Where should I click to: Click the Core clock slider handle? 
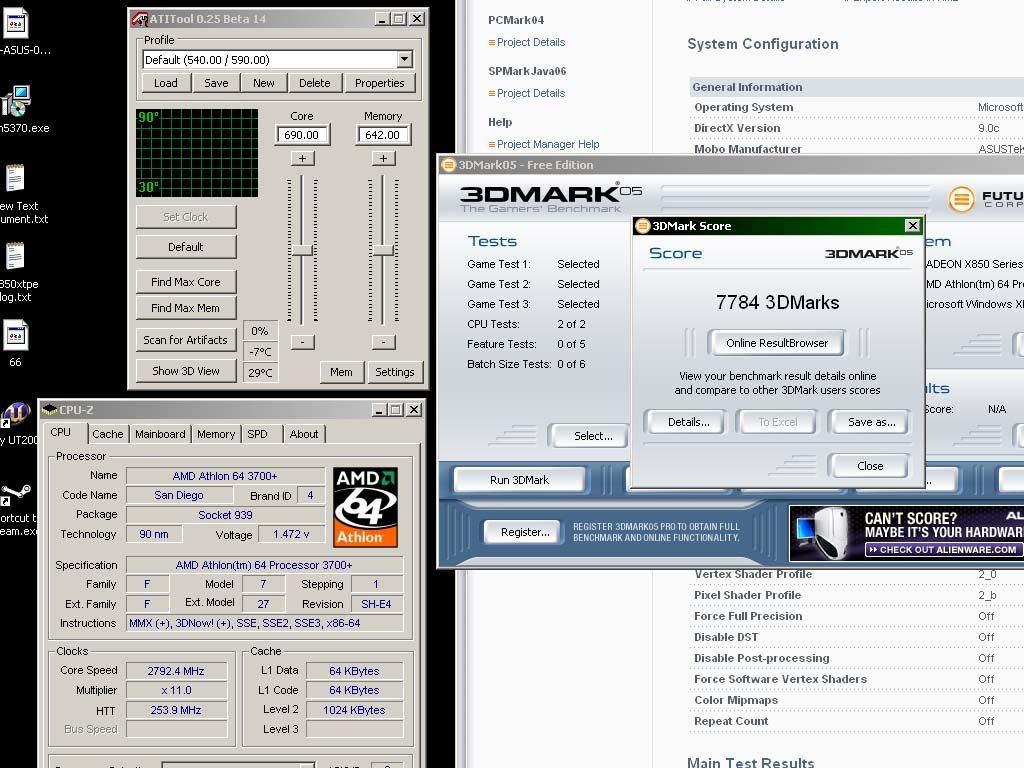point(302,250)
